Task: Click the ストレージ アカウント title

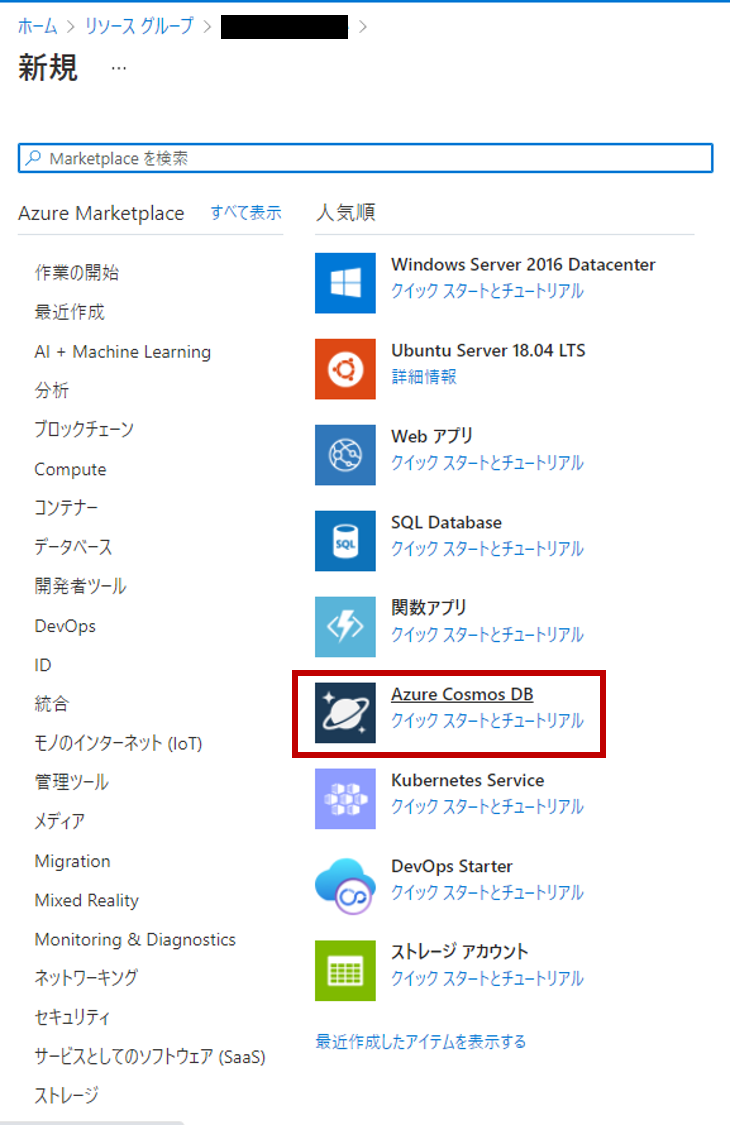Action: (459, 952)
